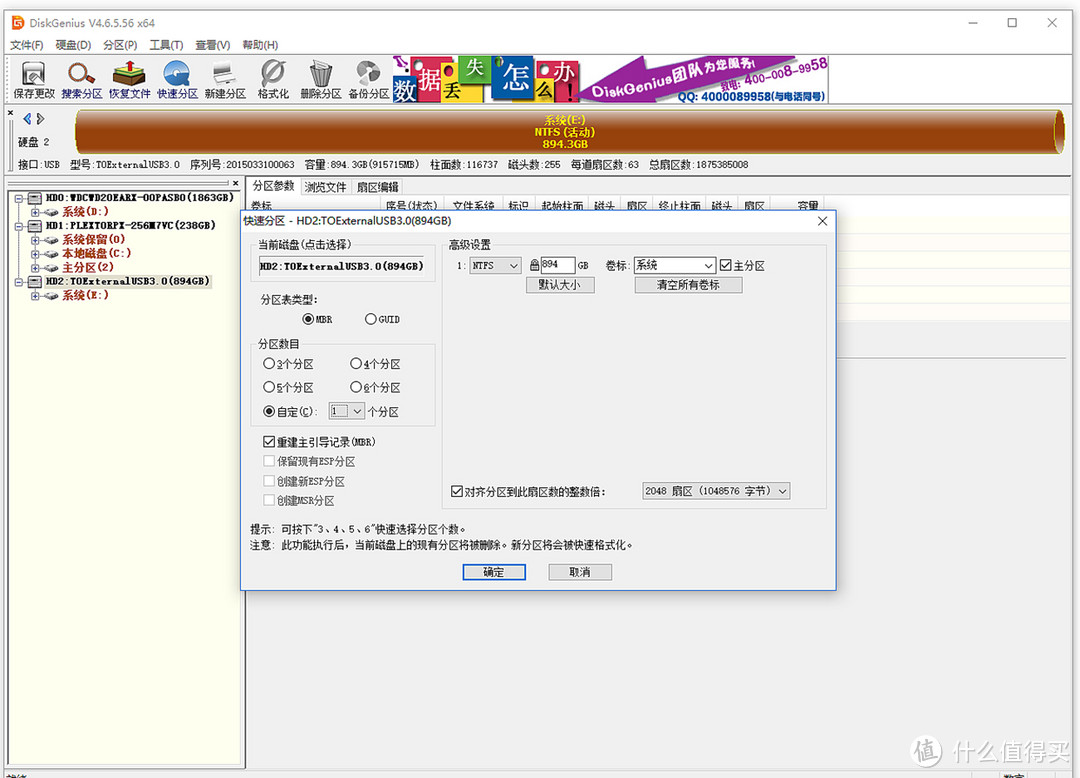1080x778 pixels.
Task: Click the HD1 PLEXTOR disk drive icon
Action: [x=34, y=226]
